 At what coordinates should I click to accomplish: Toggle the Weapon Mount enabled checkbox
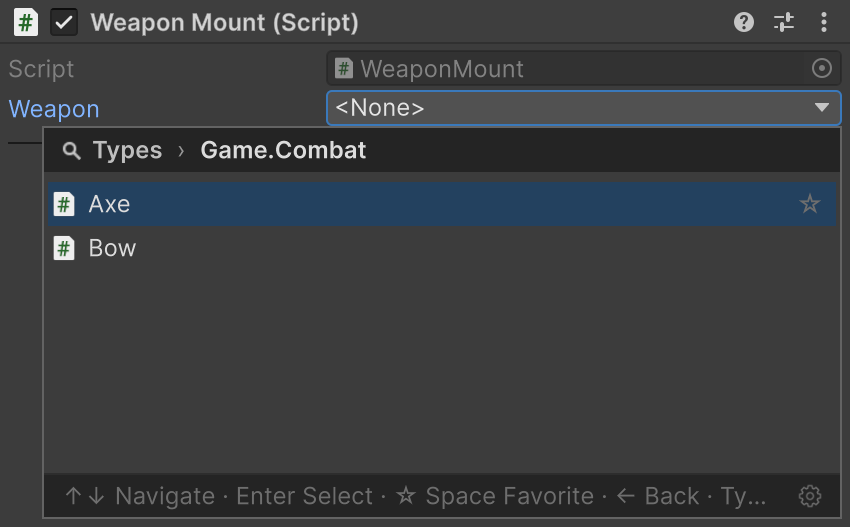click(64, 23)
